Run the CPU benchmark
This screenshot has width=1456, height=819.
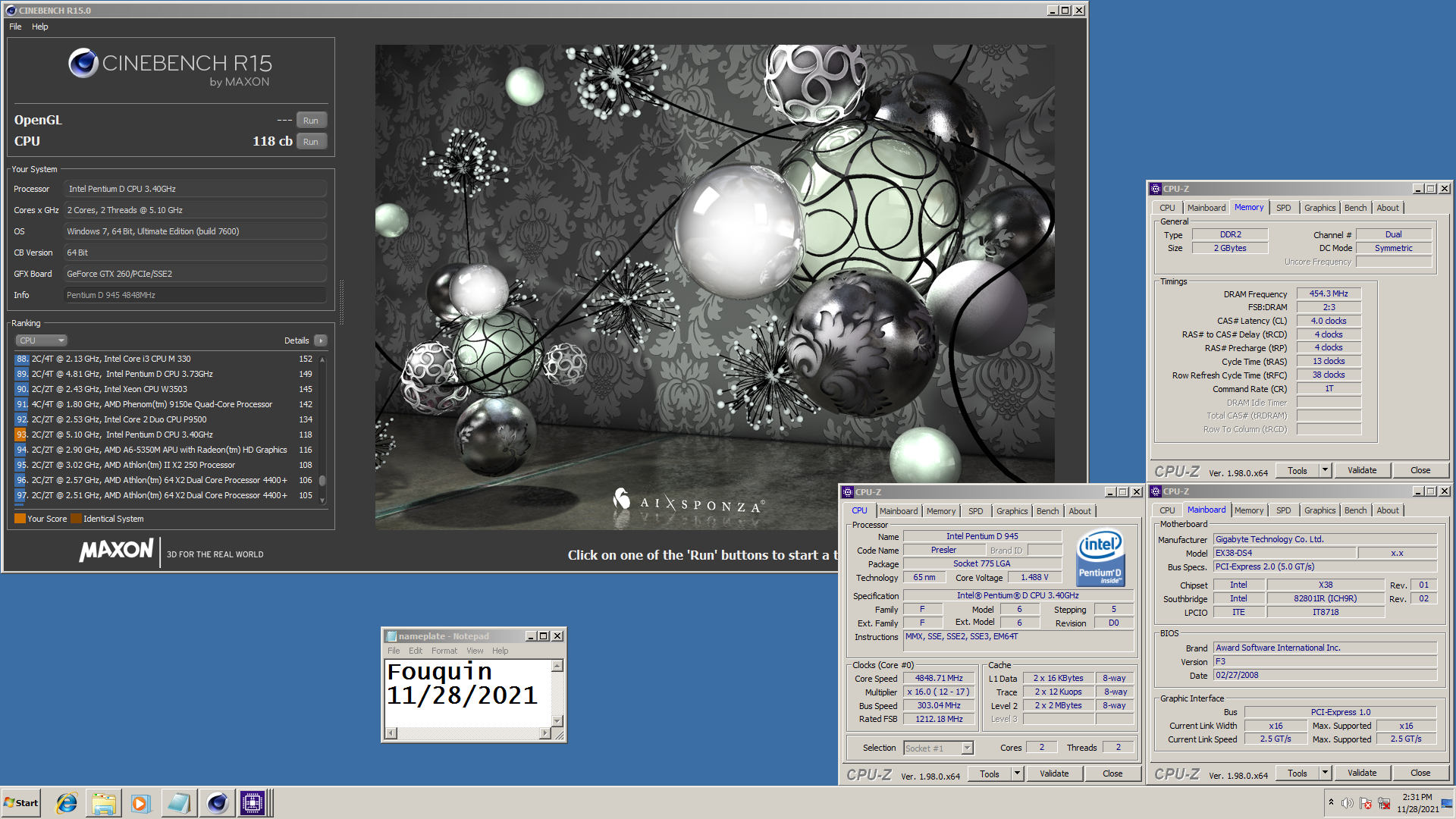coord(311,142)
